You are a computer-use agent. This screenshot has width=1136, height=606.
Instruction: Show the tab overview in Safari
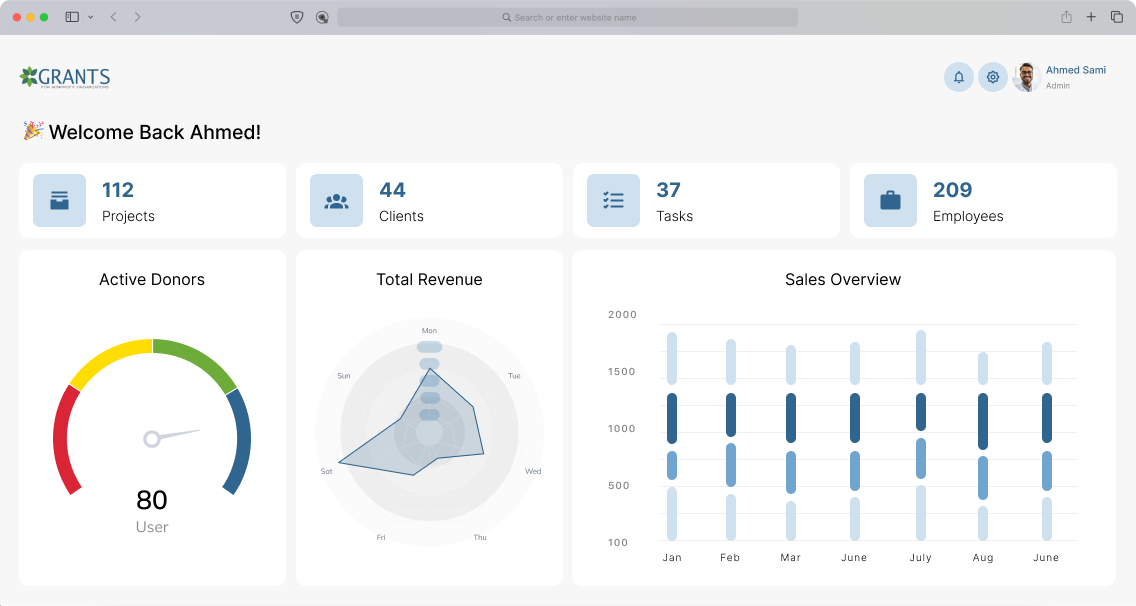1117,17
